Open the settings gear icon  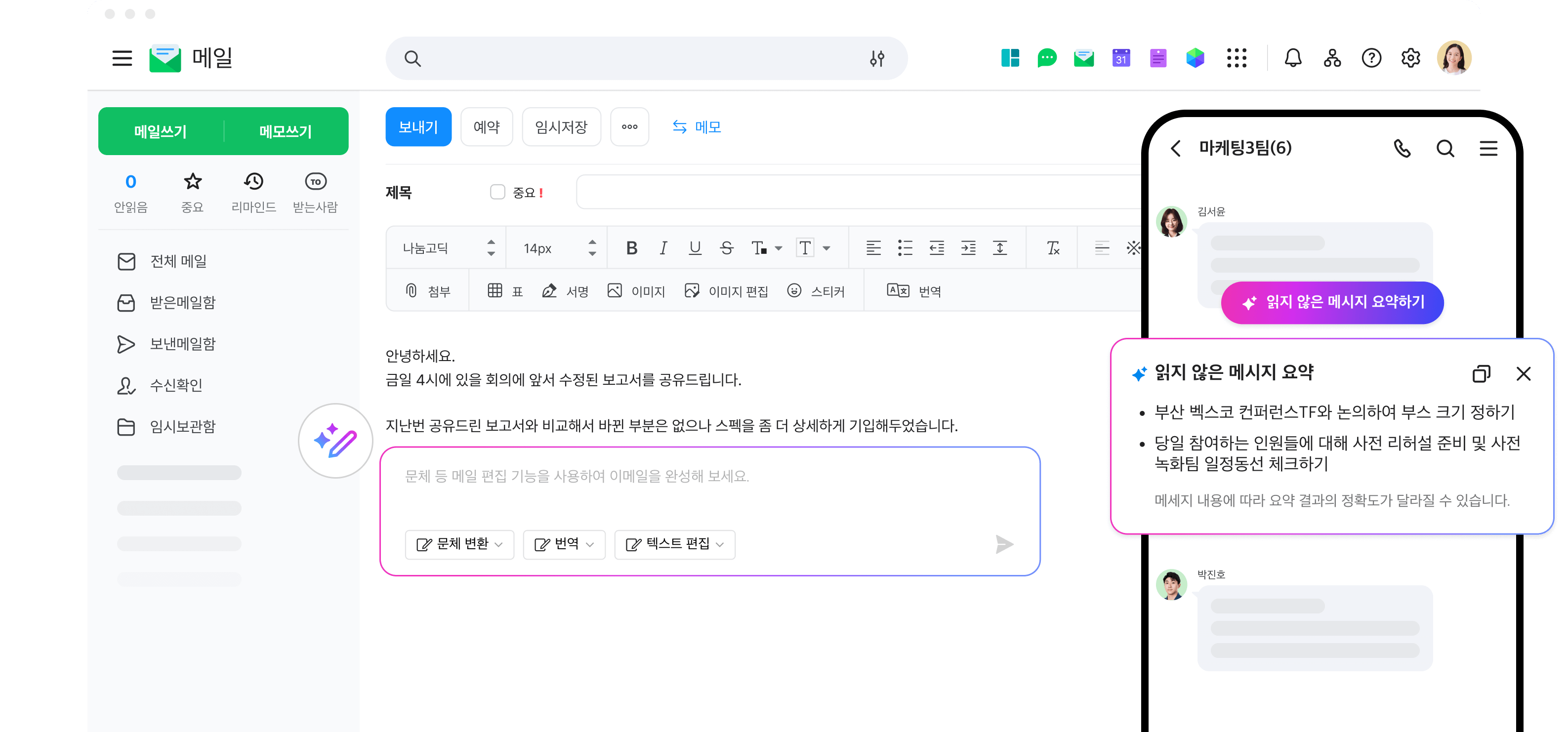pyautogui.click(x=1410, y=58)
